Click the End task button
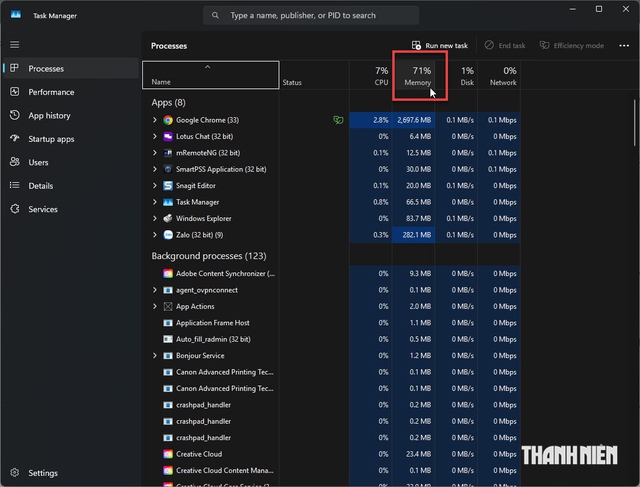The image size is (640, 487). 505,45
